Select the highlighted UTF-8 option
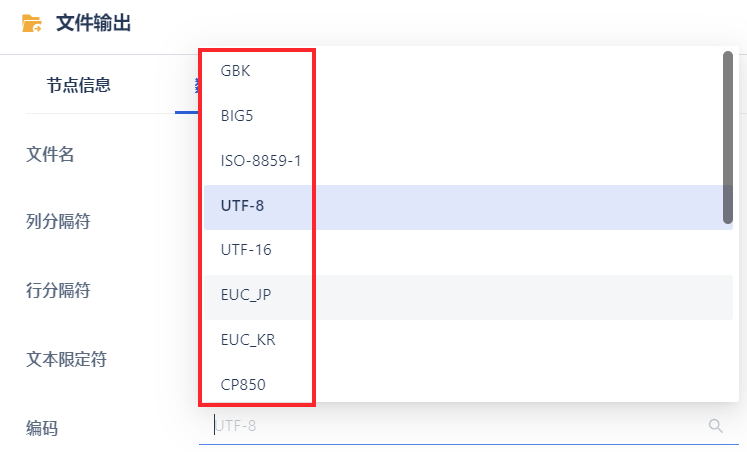 pyautogui.click(x=468, y=205)
